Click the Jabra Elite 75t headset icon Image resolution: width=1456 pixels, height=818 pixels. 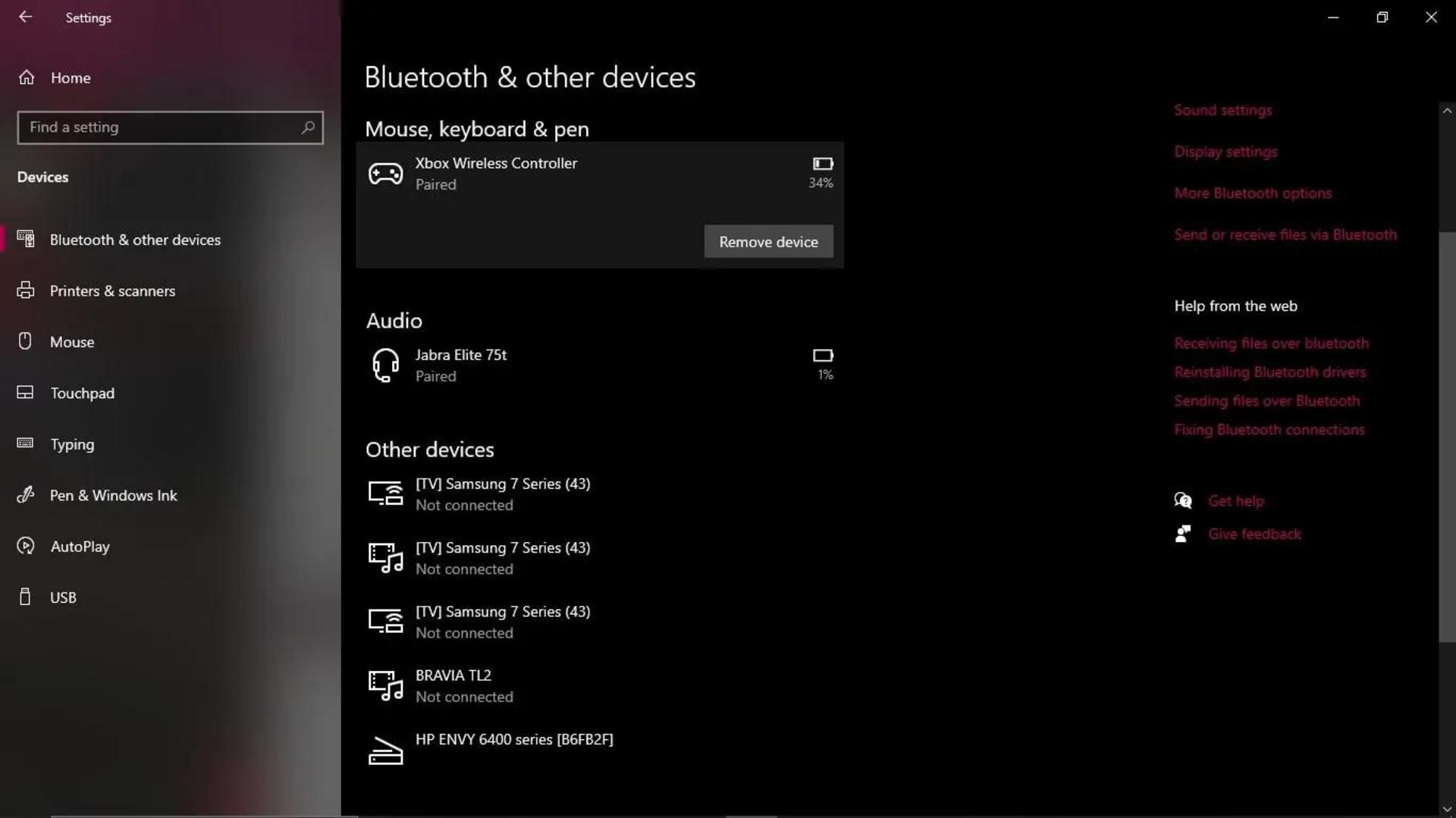coord(385,365)
